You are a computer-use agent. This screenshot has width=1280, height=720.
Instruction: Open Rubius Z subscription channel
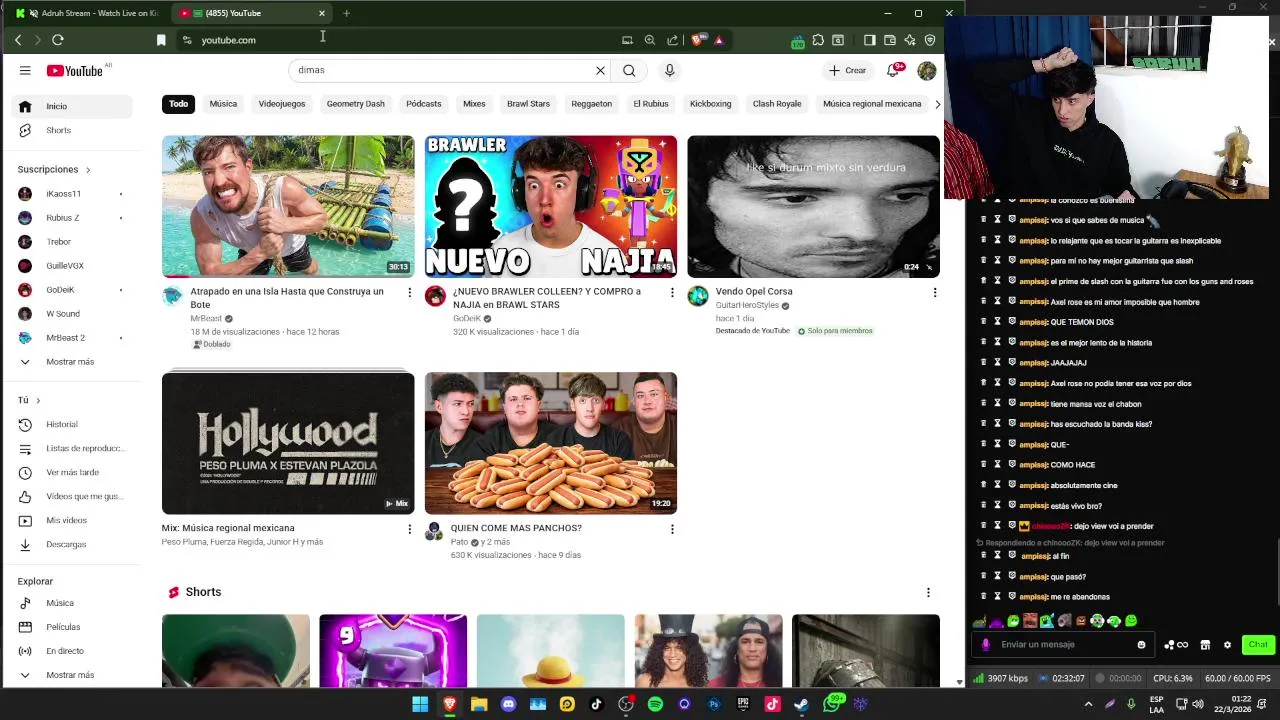70,218
